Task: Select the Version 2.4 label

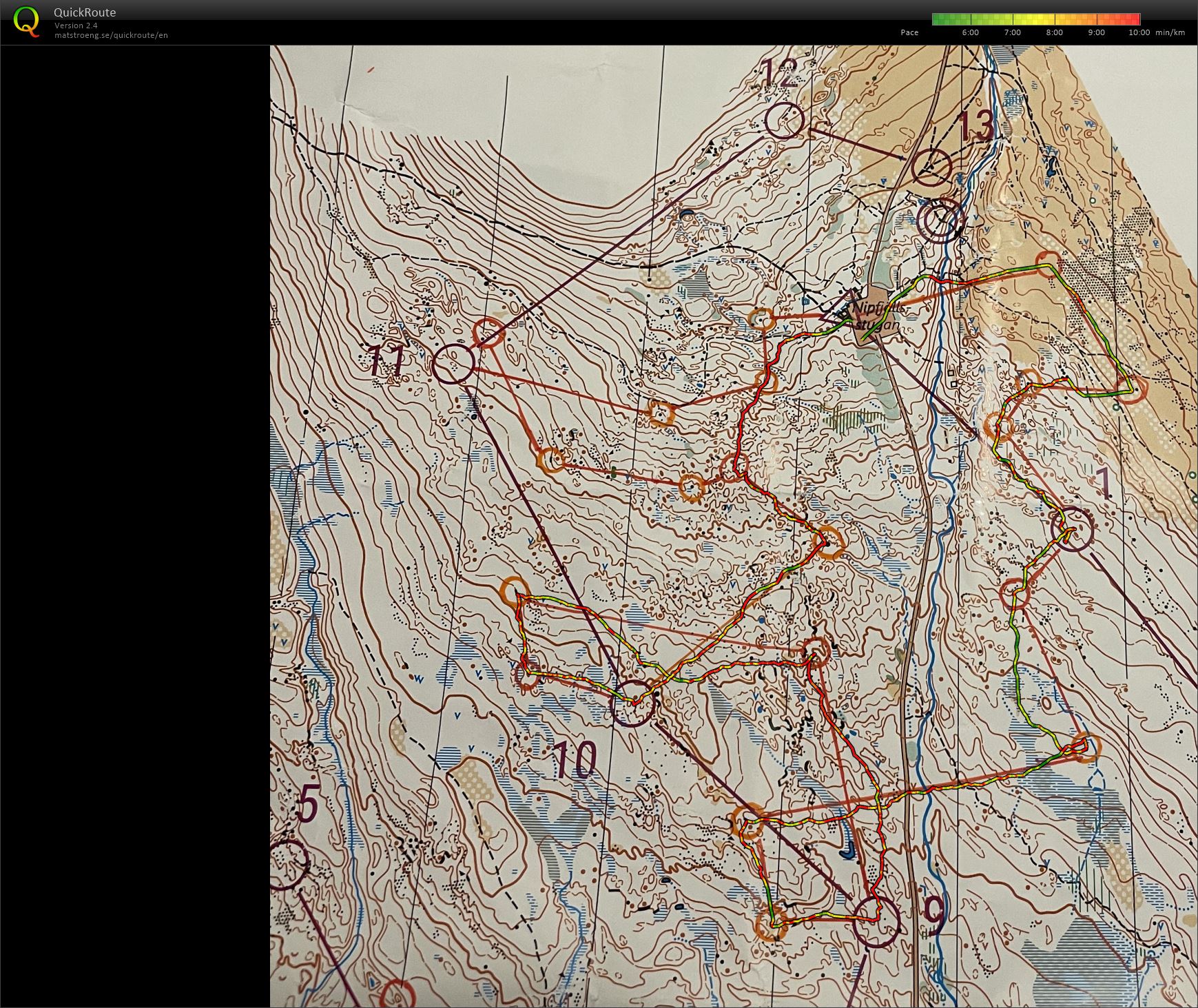Action: [x=76, y=25]
